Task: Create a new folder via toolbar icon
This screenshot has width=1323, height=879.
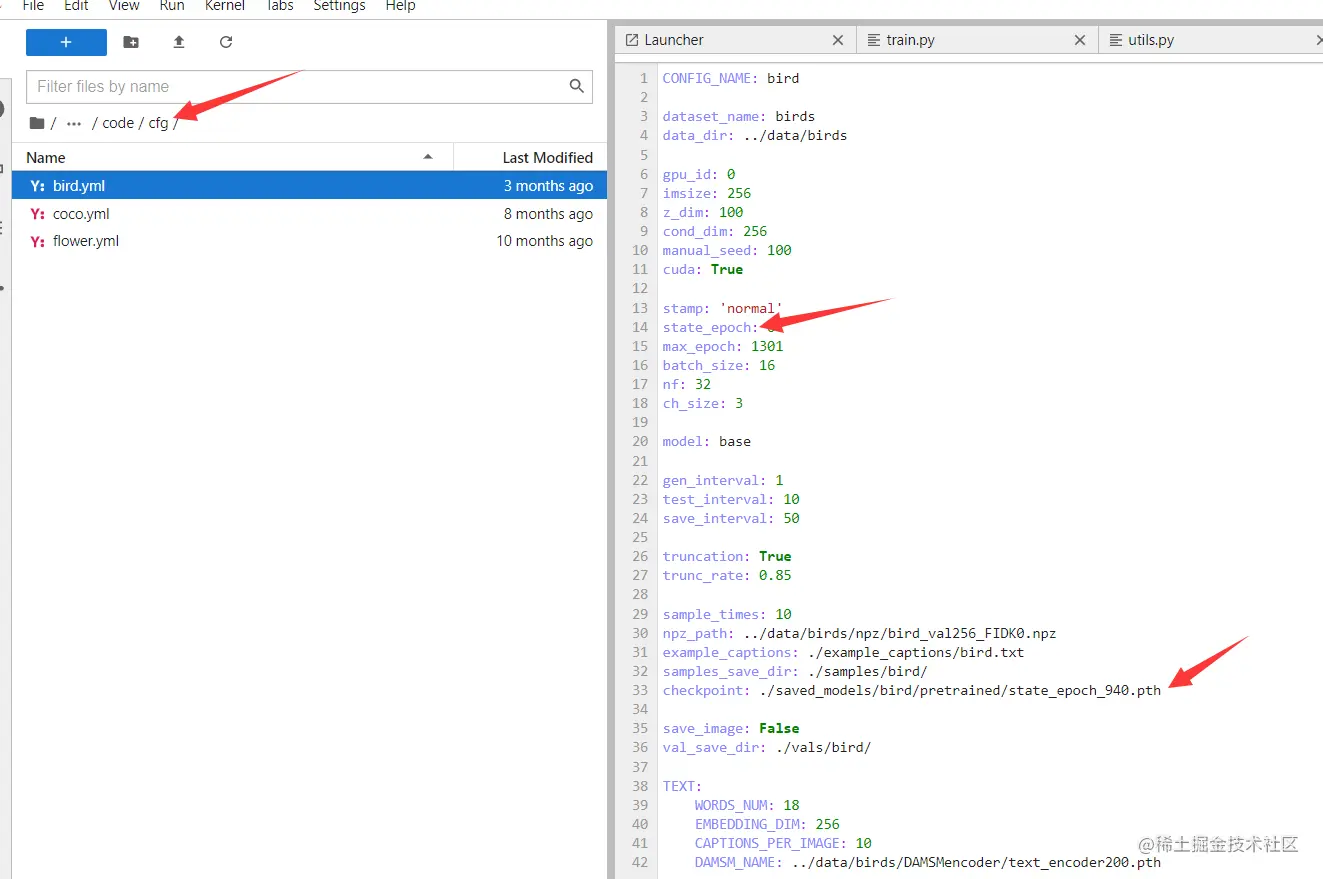Action: 131,42
